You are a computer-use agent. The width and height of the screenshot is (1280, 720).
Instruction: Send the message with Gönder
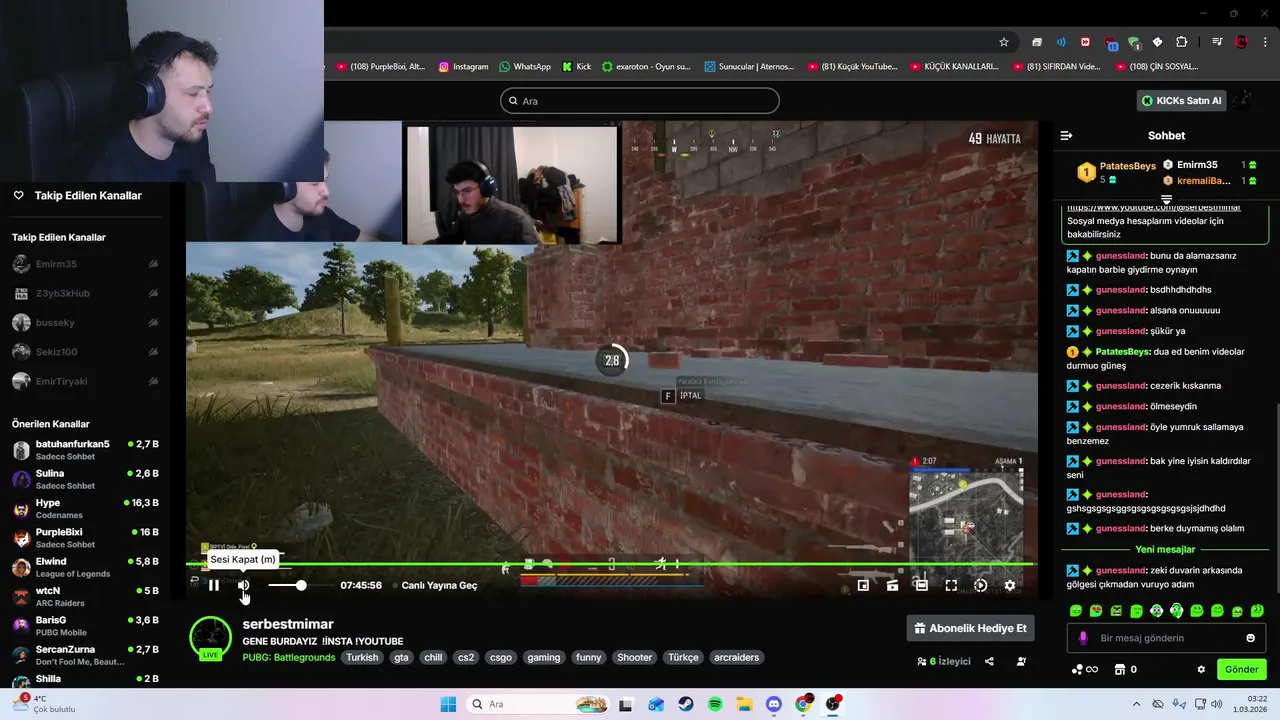pyautogui.click(x=1241, y=669)
